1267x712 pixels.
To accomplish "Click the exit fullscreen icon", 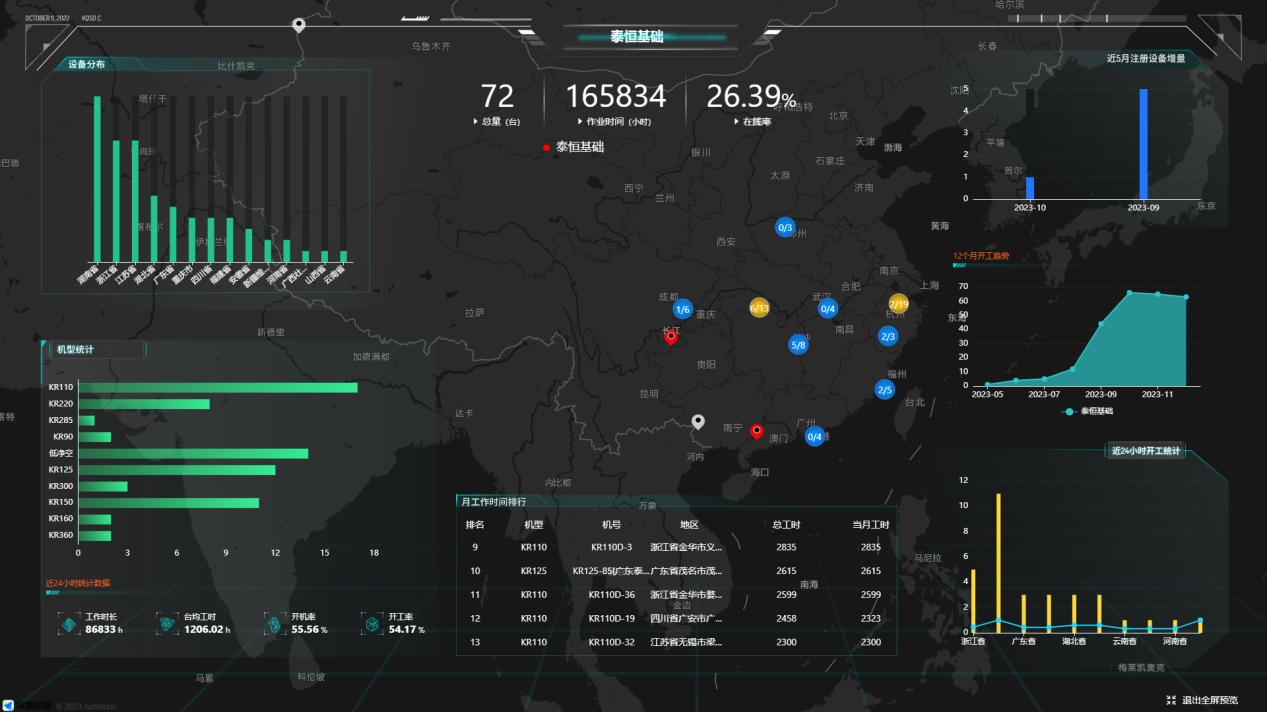I will coord(1171,700).
